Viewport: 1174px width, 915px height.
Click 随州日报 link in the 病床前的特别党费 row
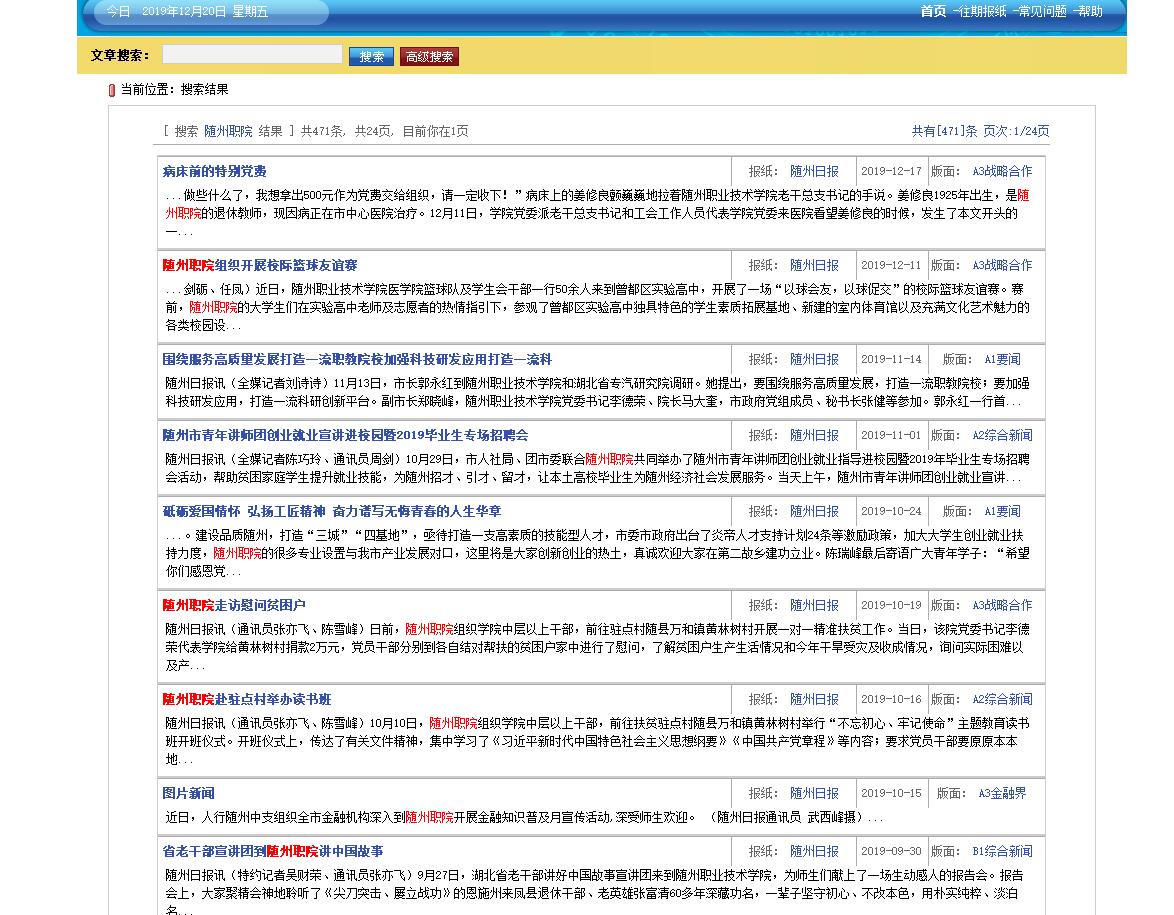pyautogui.click(x=814, y=172)
